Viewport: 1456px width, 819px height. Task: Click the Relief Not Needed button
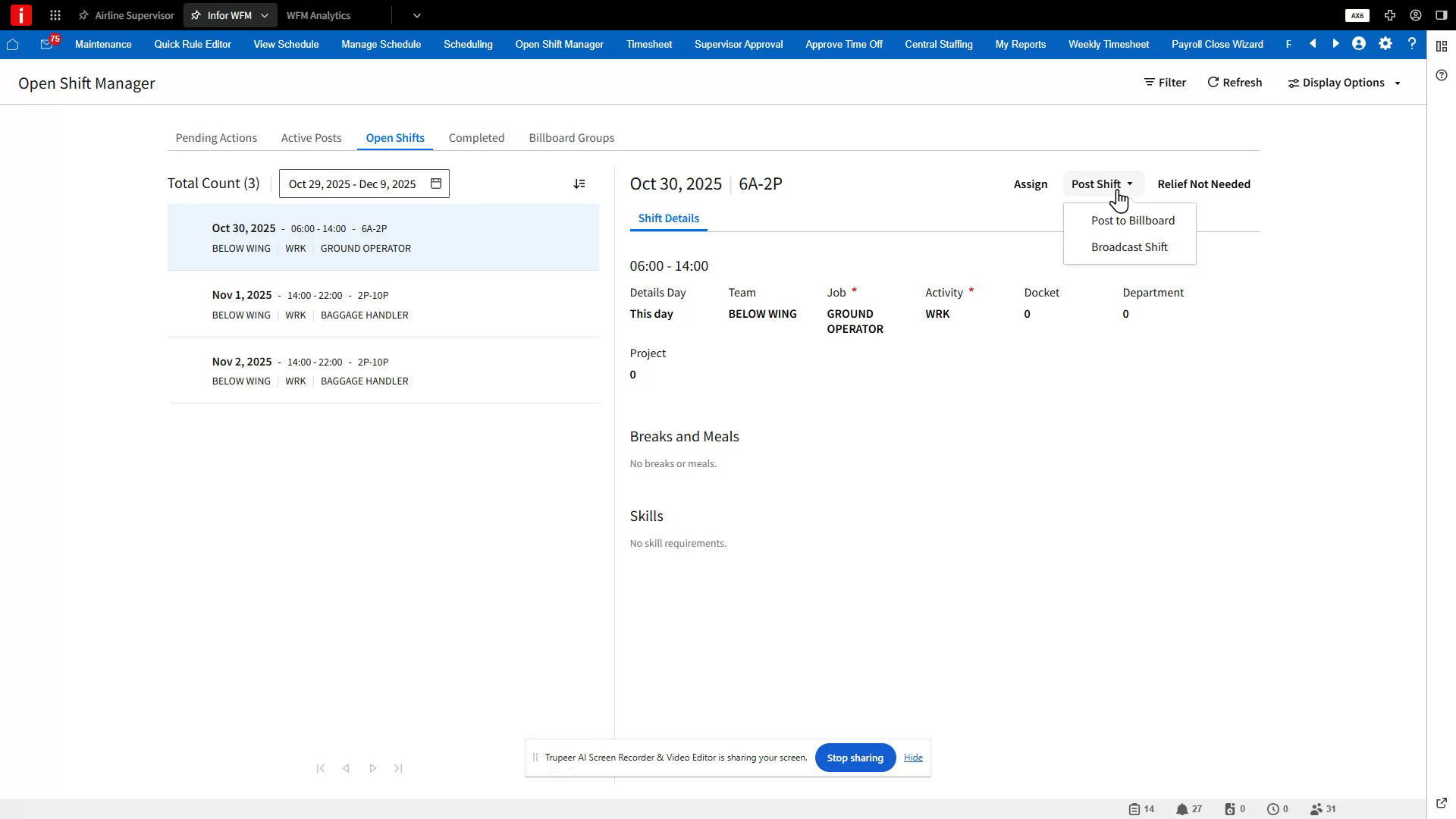[x=1203, y=184]
